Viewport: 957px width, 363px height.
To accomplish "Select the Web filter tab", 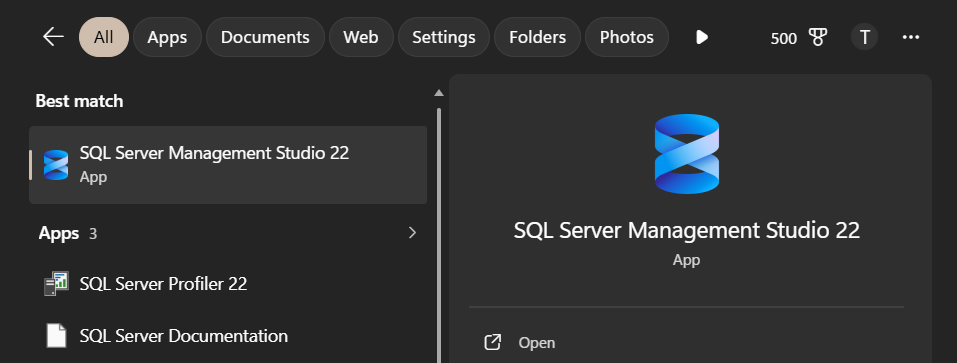I will coord(361,37).
